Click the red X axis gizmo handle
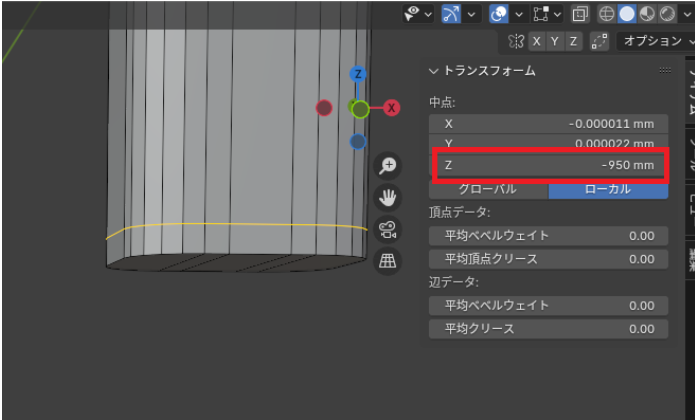Viewport: 695px width, 420px height. tap(391, 107)
